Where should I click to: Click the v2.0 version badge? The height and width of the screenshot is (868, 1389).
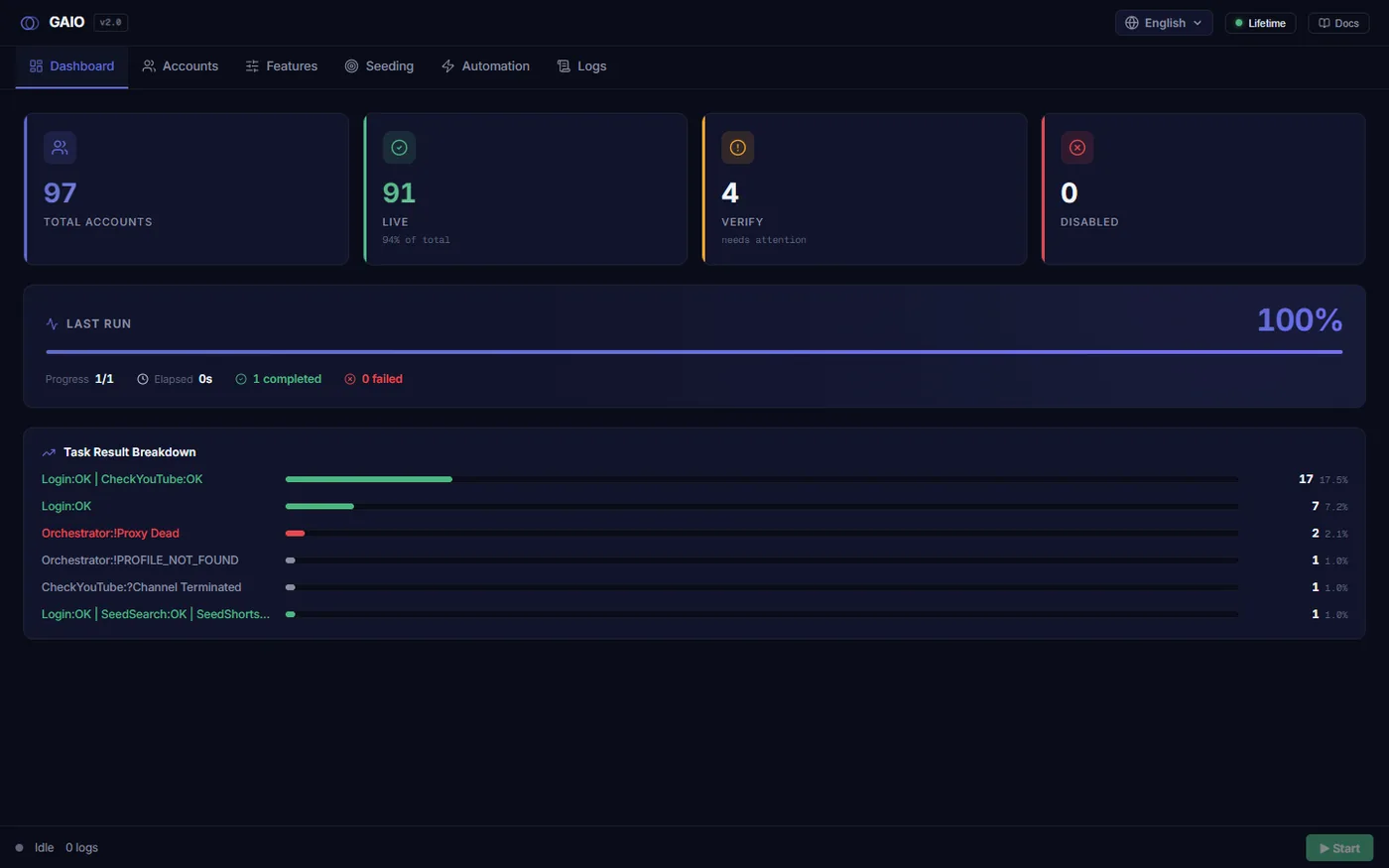click(x=110, y=22)
